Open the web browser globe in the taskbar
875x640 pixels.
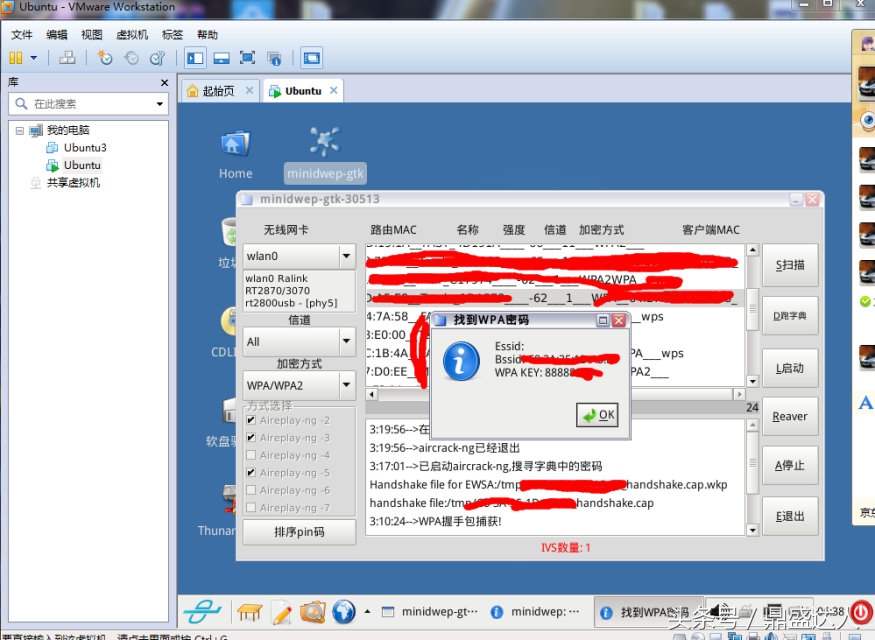[343, 611]
